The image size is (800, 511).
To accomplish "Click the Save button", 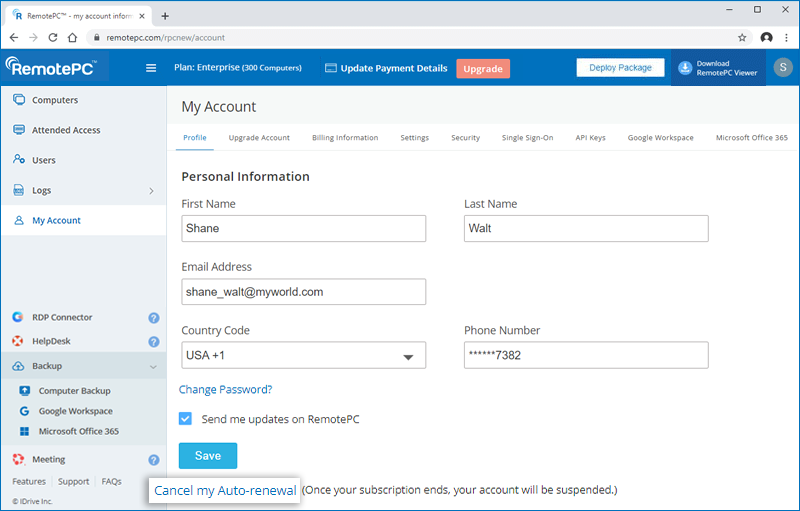I will 208,455.
